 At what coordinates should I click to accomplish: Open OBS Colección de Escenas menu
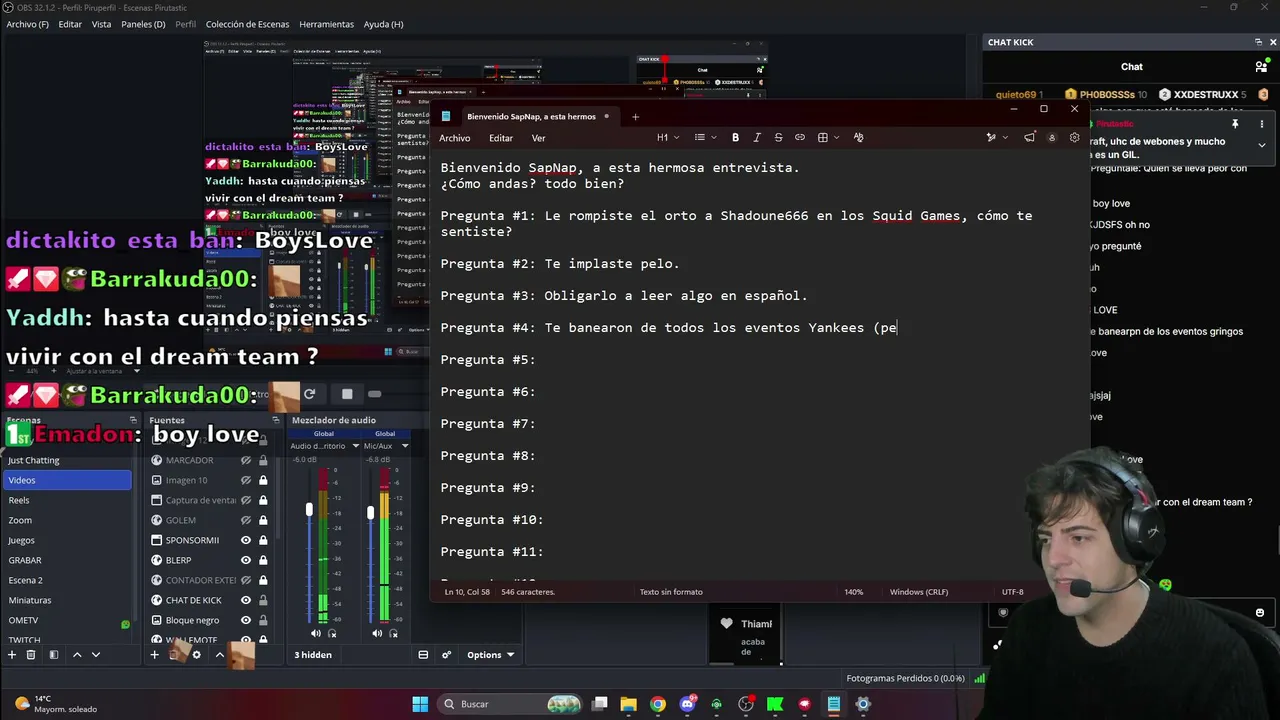pyautogui.click(x=247, y=24)
